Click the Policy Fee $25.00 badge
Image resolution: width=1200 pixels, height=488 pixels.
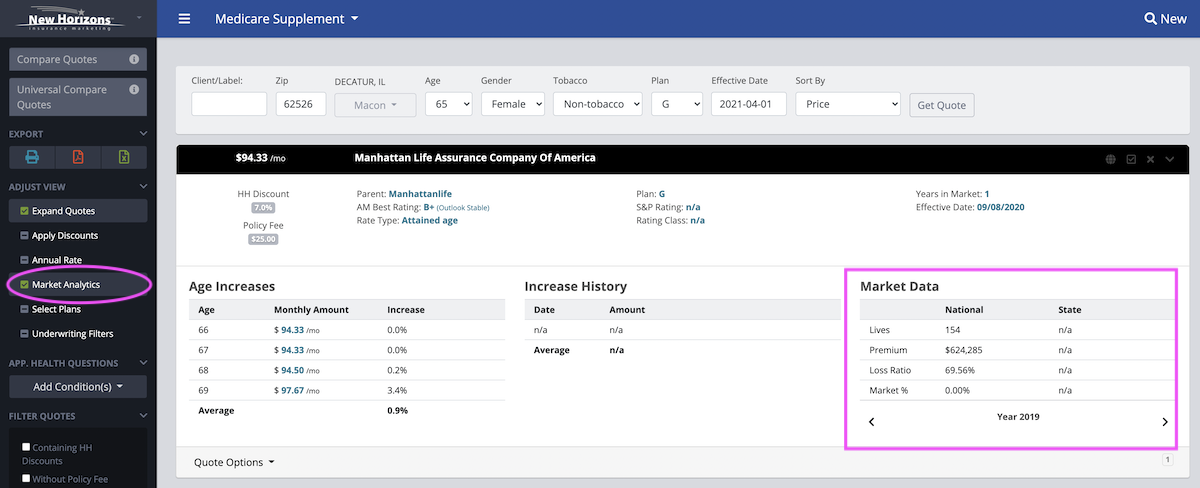264,239
